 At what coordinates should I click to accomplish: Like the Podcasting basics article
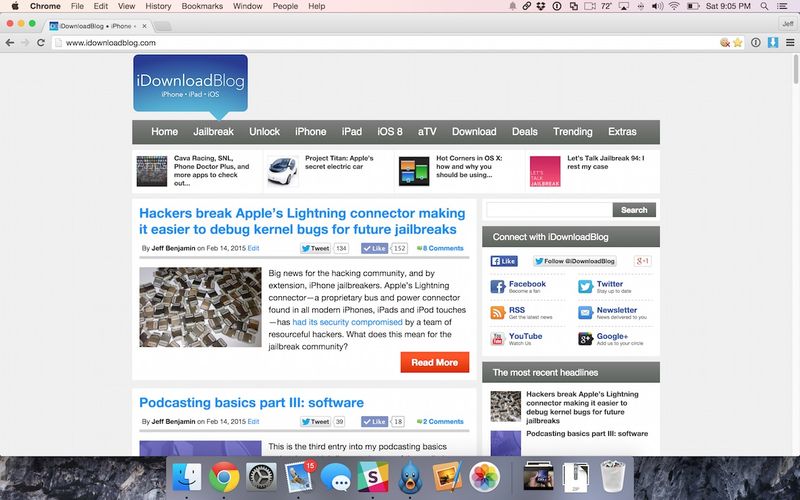click(374, 422)
